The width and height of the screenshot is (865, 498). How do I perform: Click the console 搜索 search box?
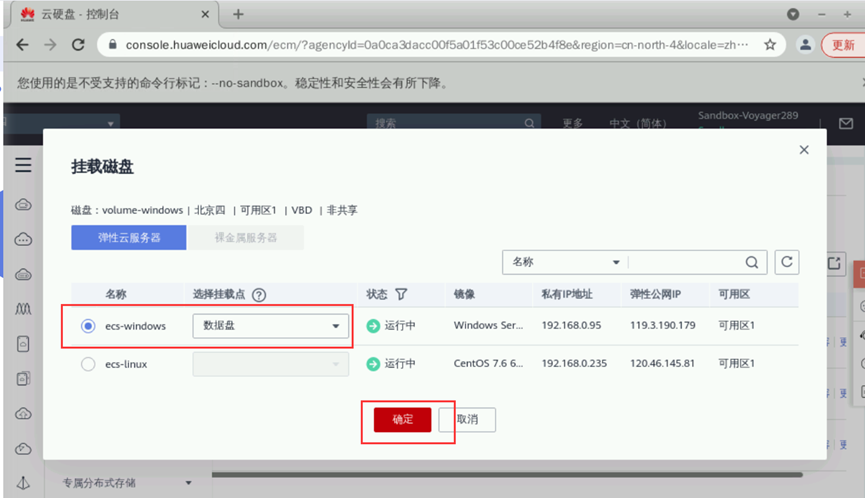453,123
